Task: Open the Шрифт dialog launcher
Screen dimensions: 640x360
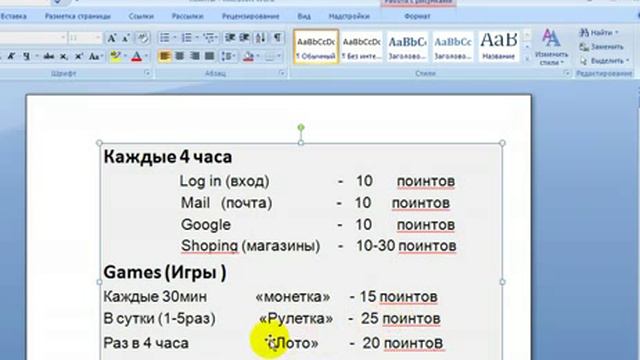Action: click(x=147, y=73)
